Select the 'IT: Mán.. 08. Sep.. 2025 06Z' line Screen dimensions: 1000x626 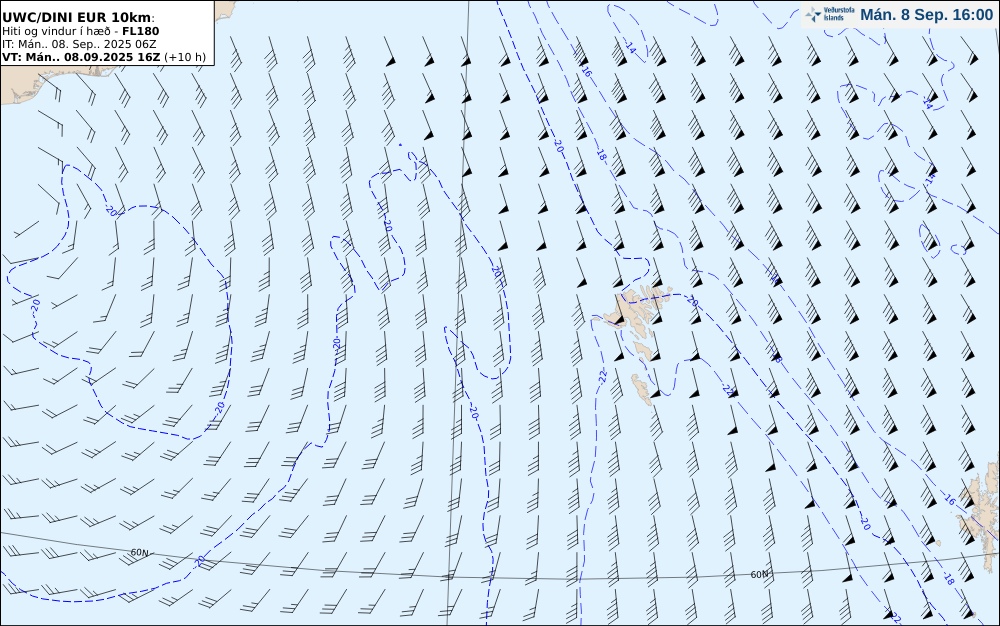(79, 44)
